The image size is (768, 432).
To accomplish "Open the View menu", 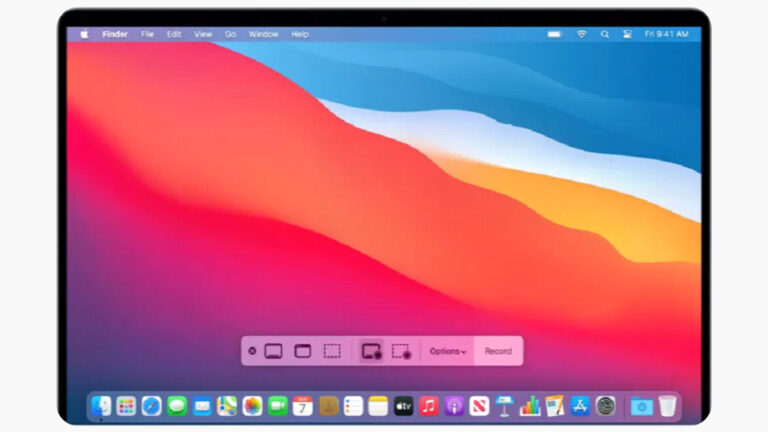I will click(x=203, y=34).
